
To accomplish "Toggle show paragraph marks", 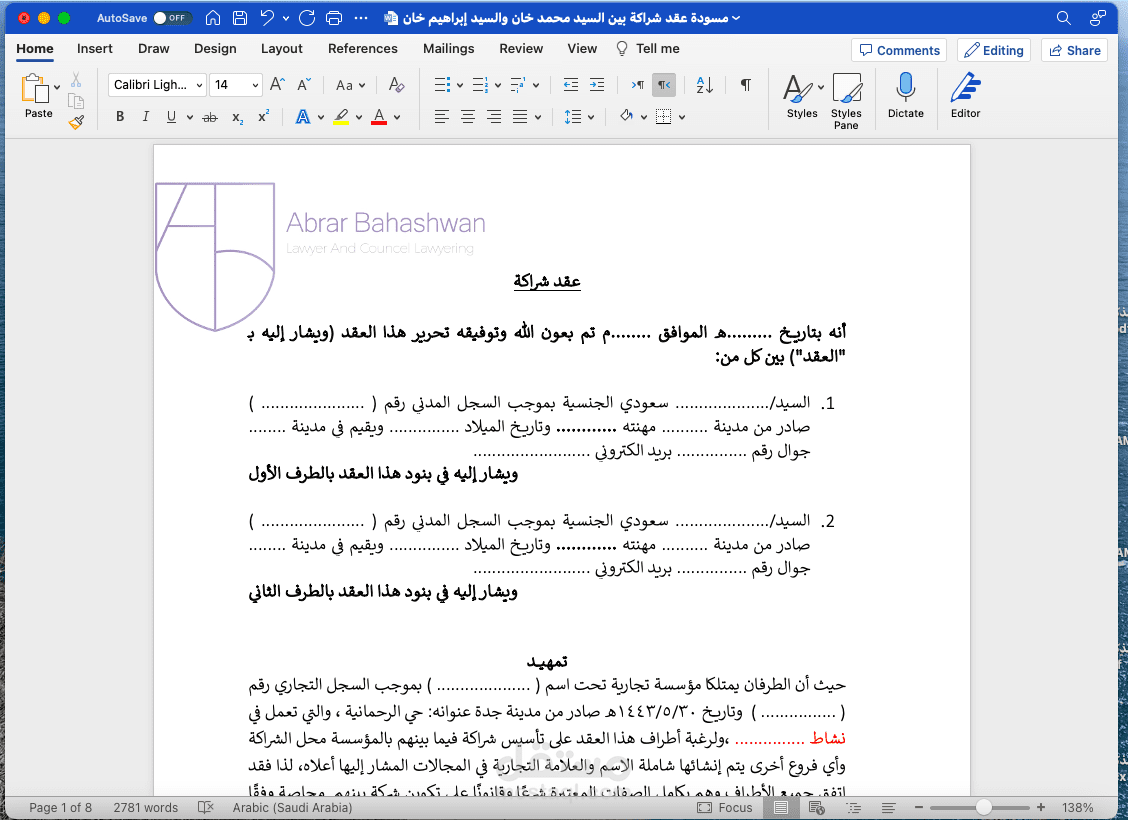I will (x=746, y=85).
